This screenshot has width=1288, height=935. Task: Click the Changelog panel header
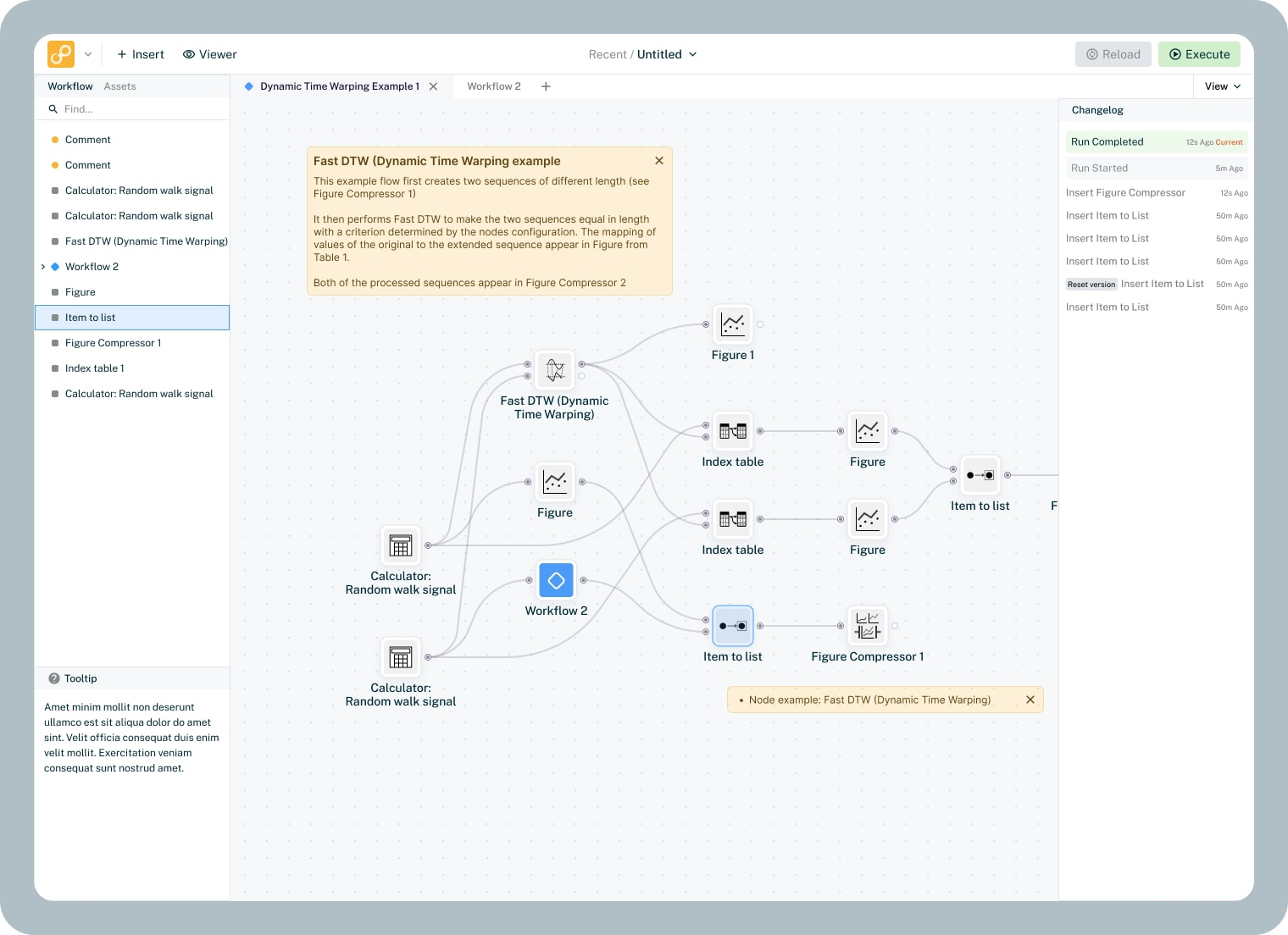pyautogui.click(x=1157, y=110)
